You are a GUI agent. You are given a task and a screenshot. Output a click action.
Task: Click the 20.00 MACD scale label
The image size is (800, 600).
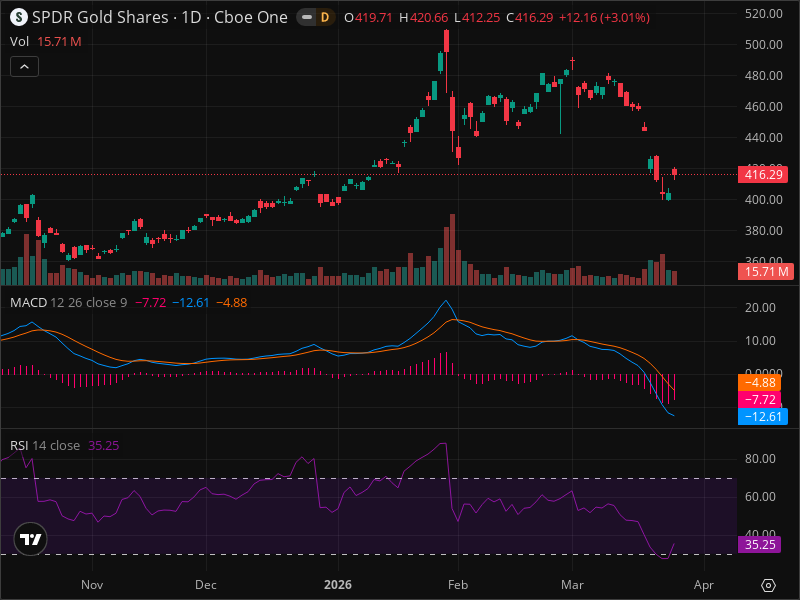coord(760,308)
